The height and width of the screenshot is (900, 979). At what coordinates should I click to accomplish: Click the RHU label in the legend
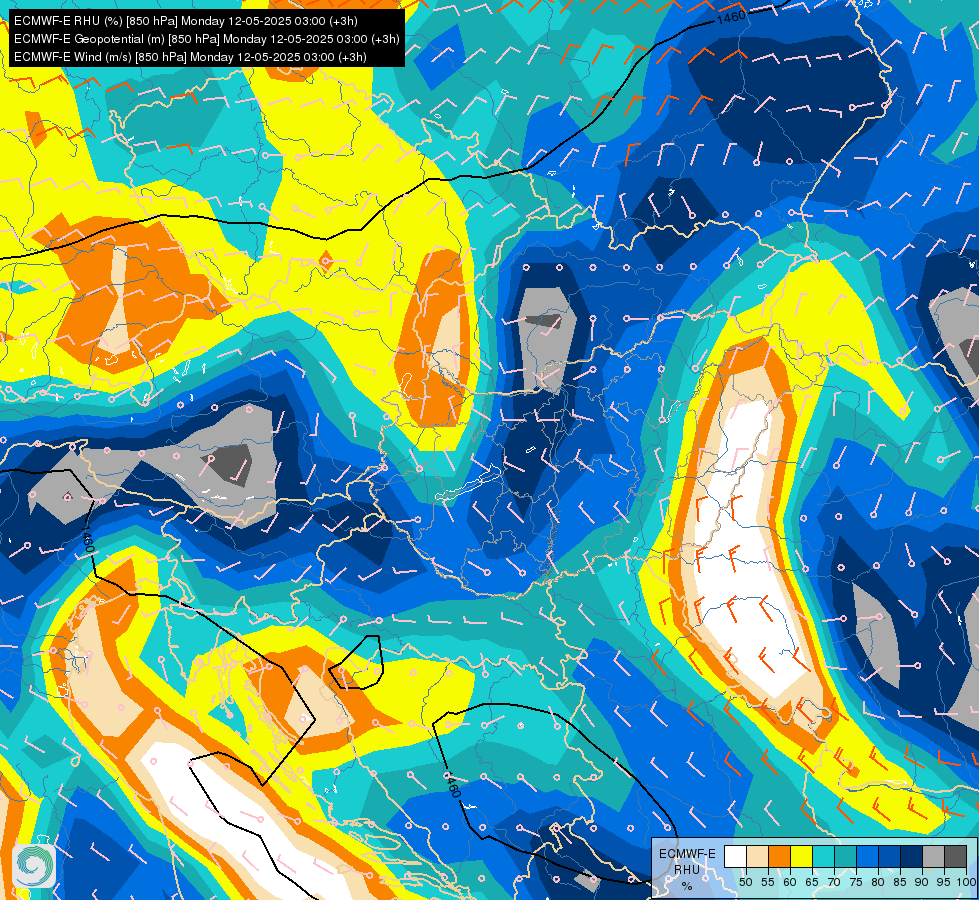(687, 870)
